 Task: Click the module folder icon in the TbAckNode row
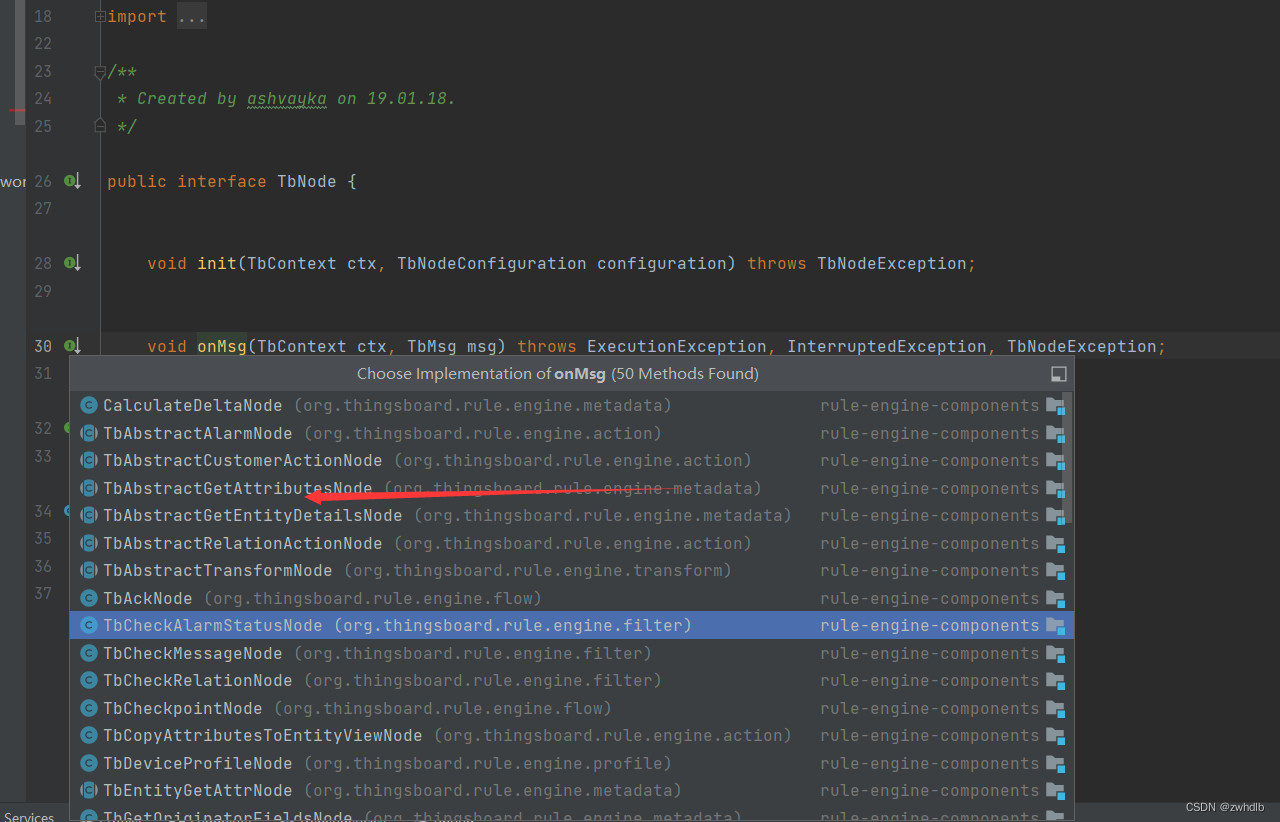1055,598
